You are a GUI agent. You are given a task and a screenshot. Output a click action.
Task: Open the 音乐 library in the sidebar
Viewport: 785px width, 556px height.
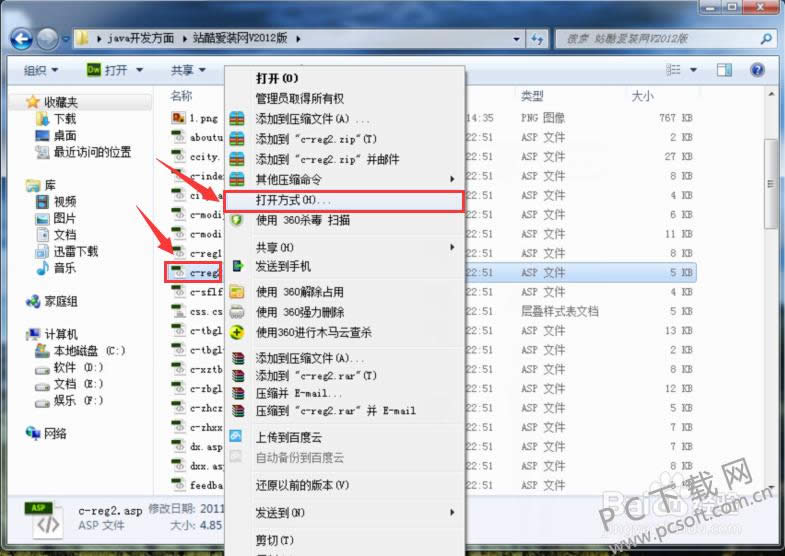point(63,268)
